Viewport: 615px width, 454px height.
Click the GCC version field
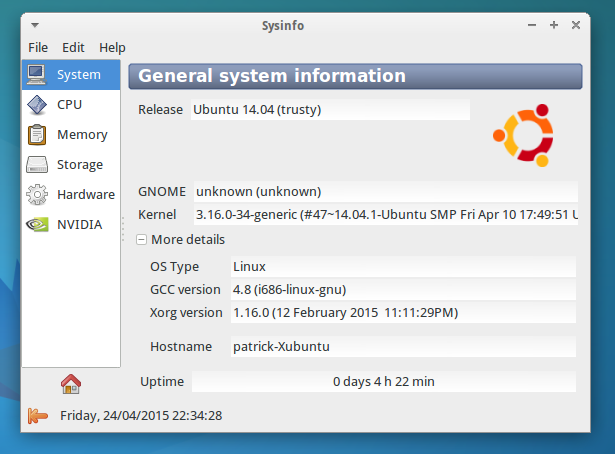(x=403, y=290)
